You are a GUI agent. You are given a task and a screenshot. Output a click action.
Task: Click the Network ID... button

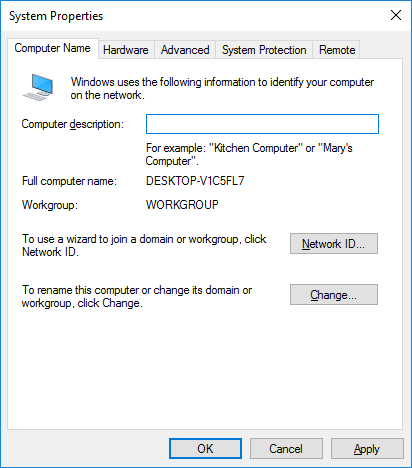[334, 244]
